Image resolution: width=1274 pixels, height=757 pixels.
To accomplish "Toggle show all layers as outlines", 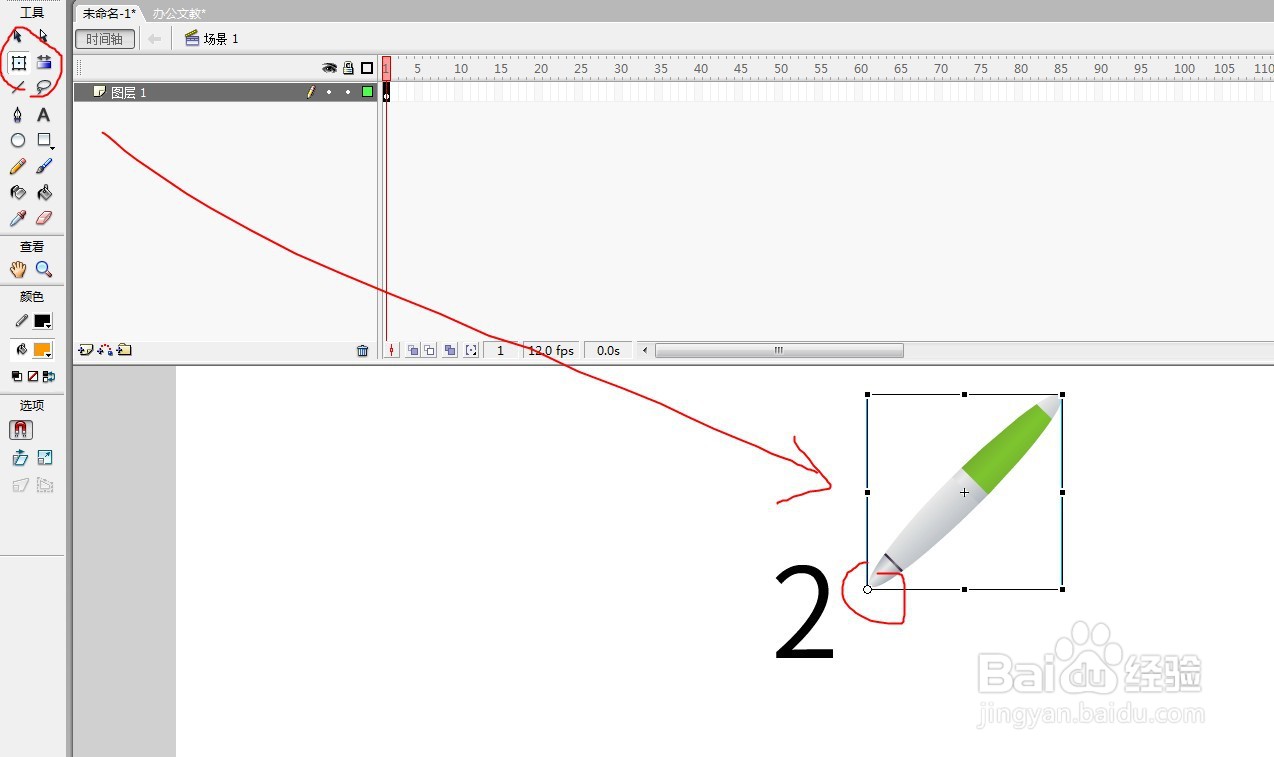I will [x=367, y=68].
